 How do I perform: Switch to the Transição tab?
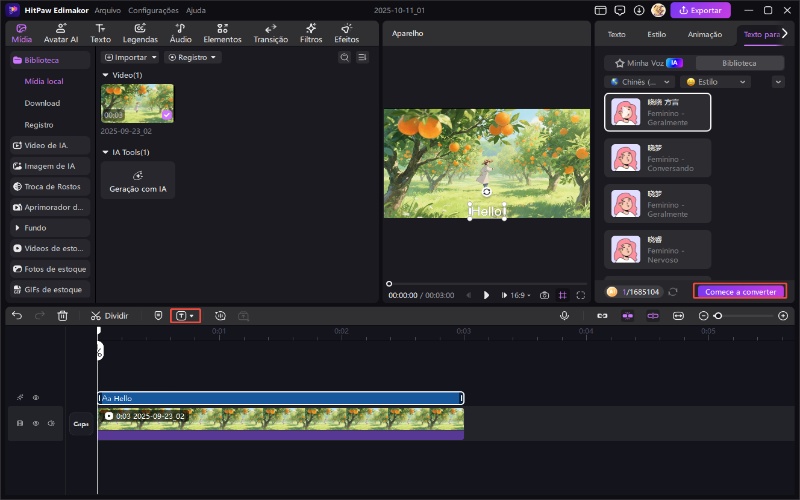click(270, 33)
